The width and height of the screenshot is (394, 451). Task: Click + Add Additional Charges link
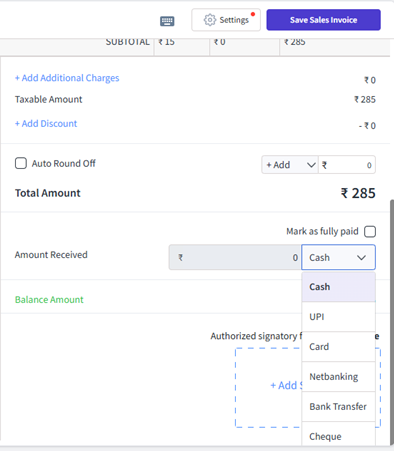(x=67, y=78)
